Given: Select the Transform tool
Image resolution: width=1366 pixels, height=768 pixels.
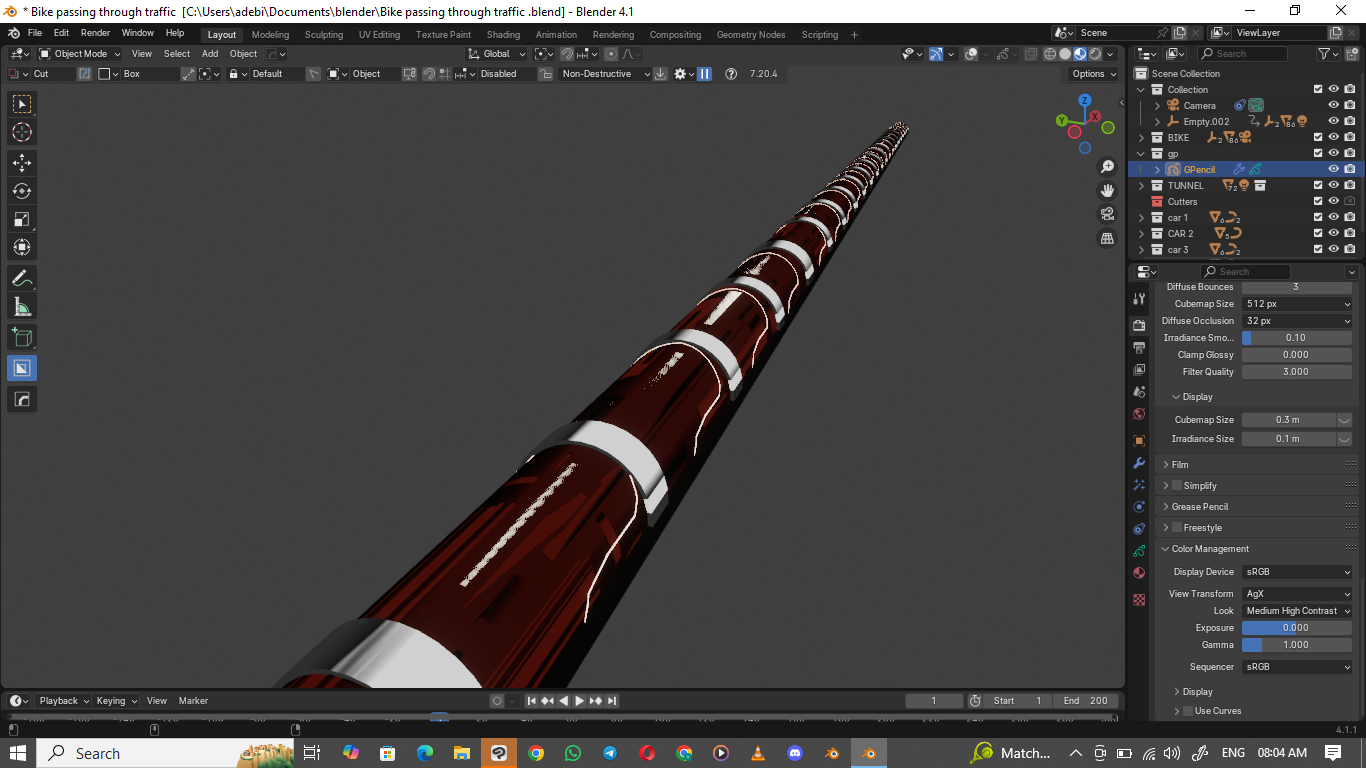Looking at the screenshot, I should [x=22, y=247].
